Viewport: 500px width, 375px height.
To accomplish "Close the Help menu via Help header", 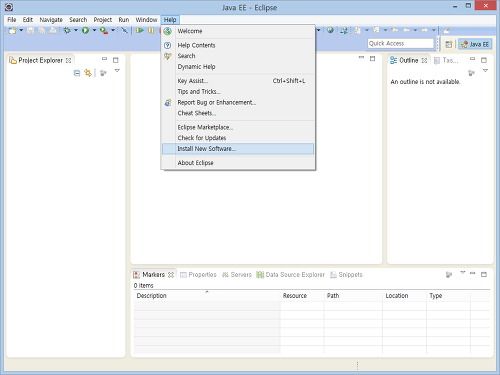I will pos(170,20).
